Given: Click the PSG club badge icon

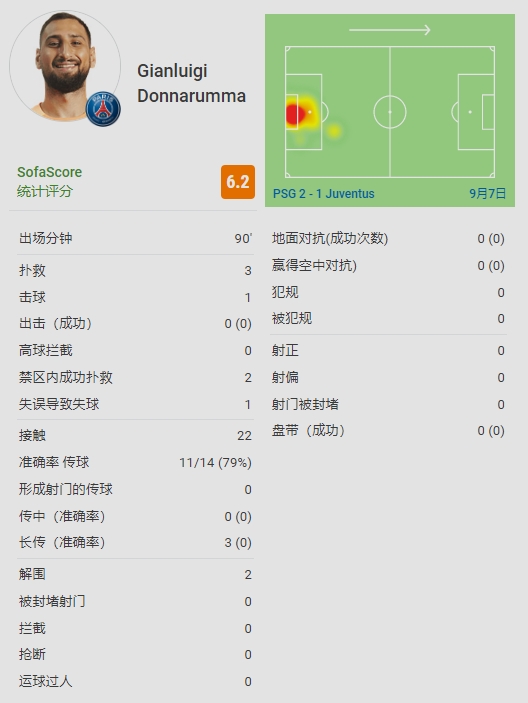Looking at the screenshot, I should click(x=103, y=109).
